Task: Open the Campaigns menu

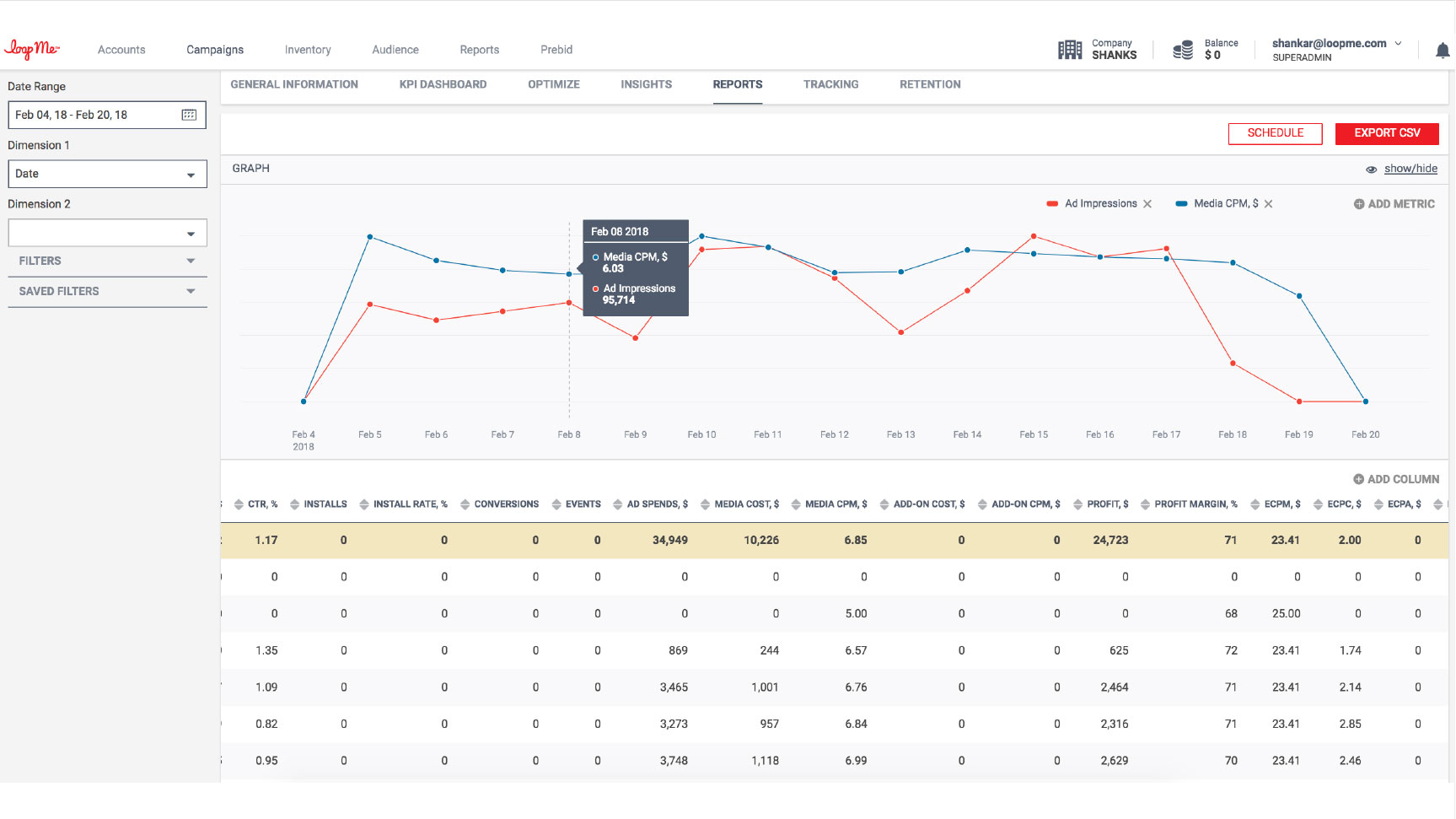Action: tap(215, 50)
